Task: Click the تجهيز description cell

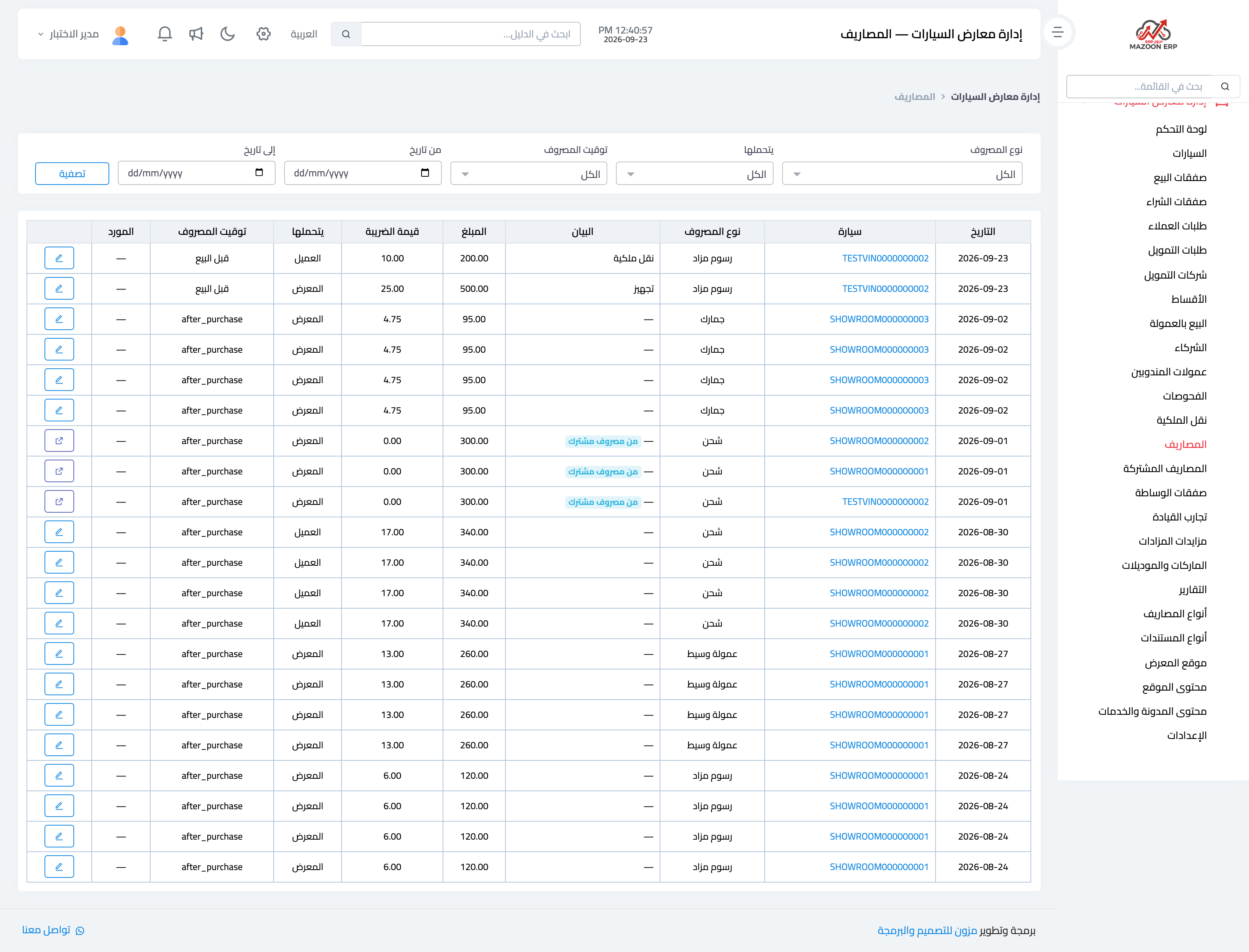Action: coord(582,289)
